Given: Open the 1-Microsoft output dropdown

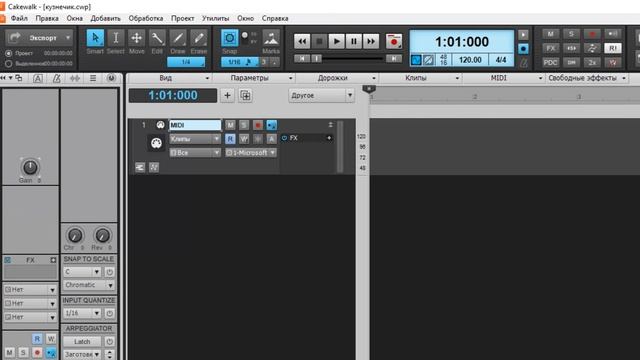Looking at the screenshot, I should click(251, 153).
